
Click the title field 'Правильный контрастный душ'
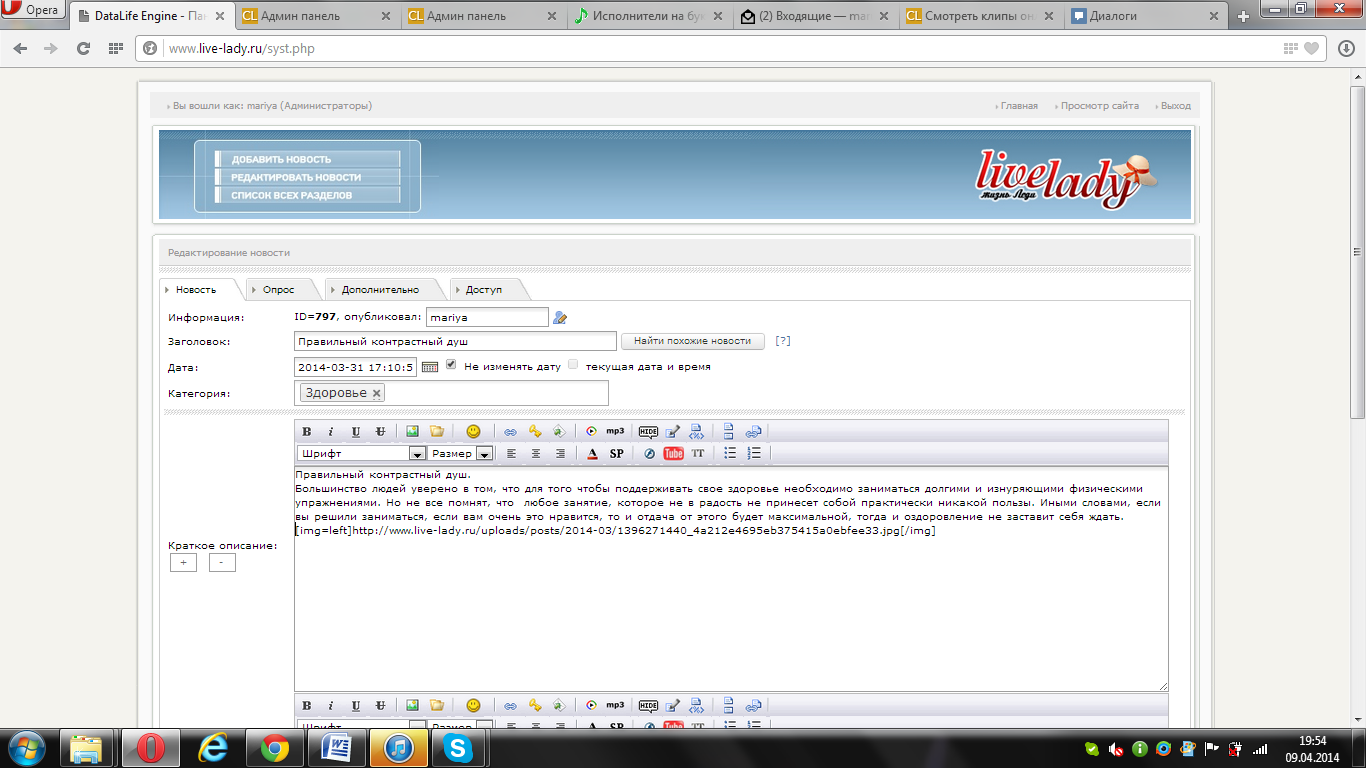point(455,341)
